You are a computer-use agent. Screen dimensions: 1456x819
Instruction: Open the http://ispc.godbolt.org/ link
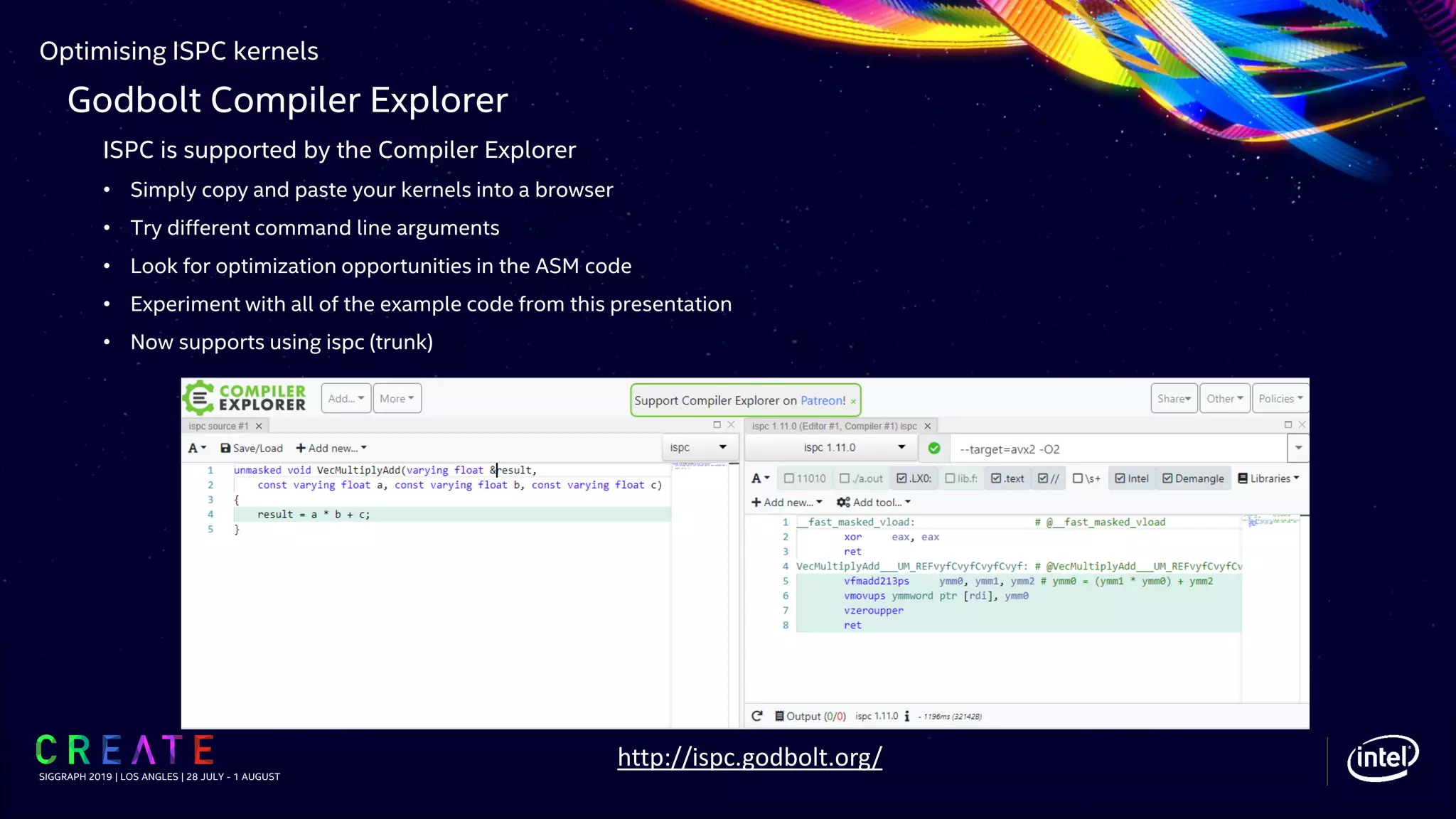point(749,757)
